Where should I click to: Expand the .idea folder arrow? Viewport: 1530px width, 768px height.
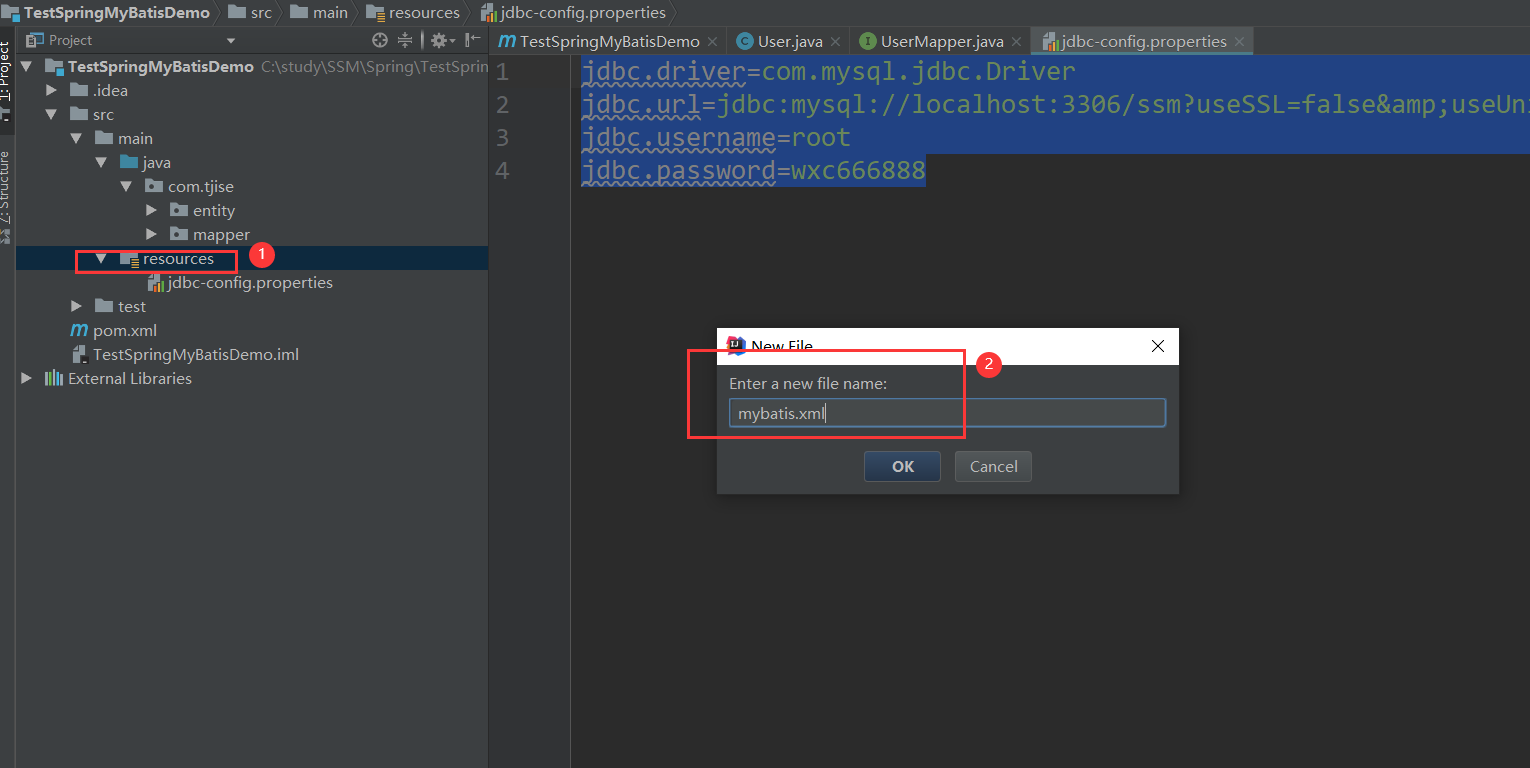coord(52,90)
